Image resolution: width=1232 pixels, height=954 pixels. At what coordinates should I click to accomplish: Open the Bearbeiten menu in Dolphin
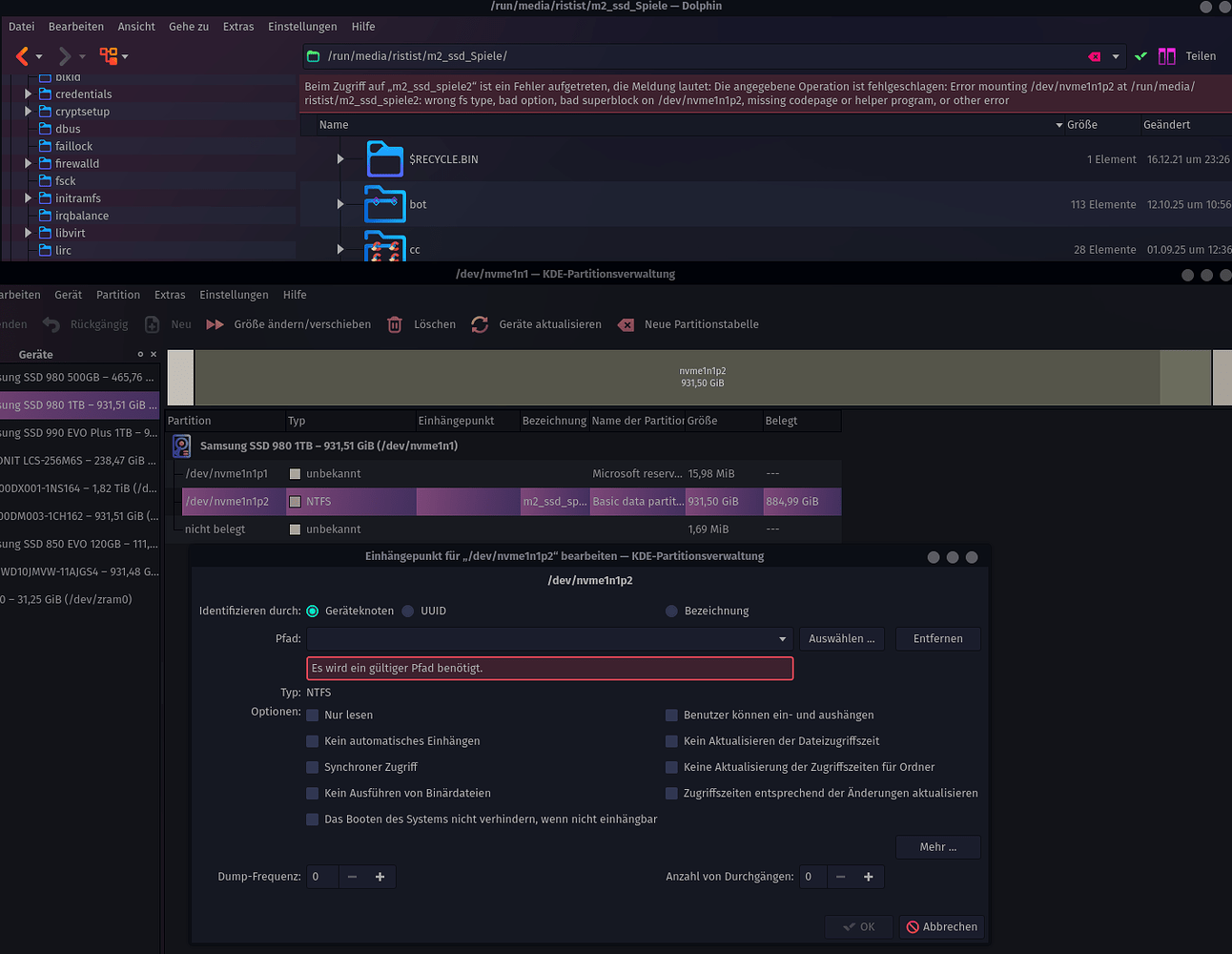75,26
